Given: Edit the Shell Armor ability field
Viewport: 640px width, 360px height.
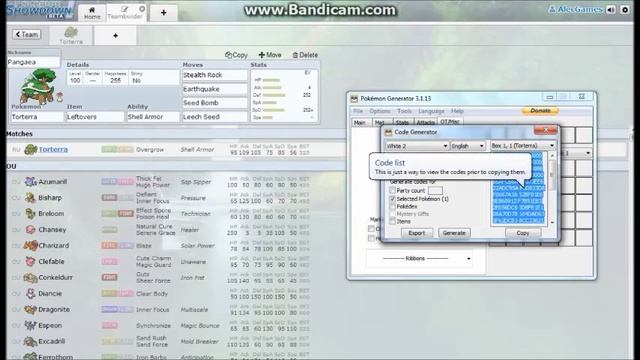Looking at the screenshot, I should tap(153, 117).
